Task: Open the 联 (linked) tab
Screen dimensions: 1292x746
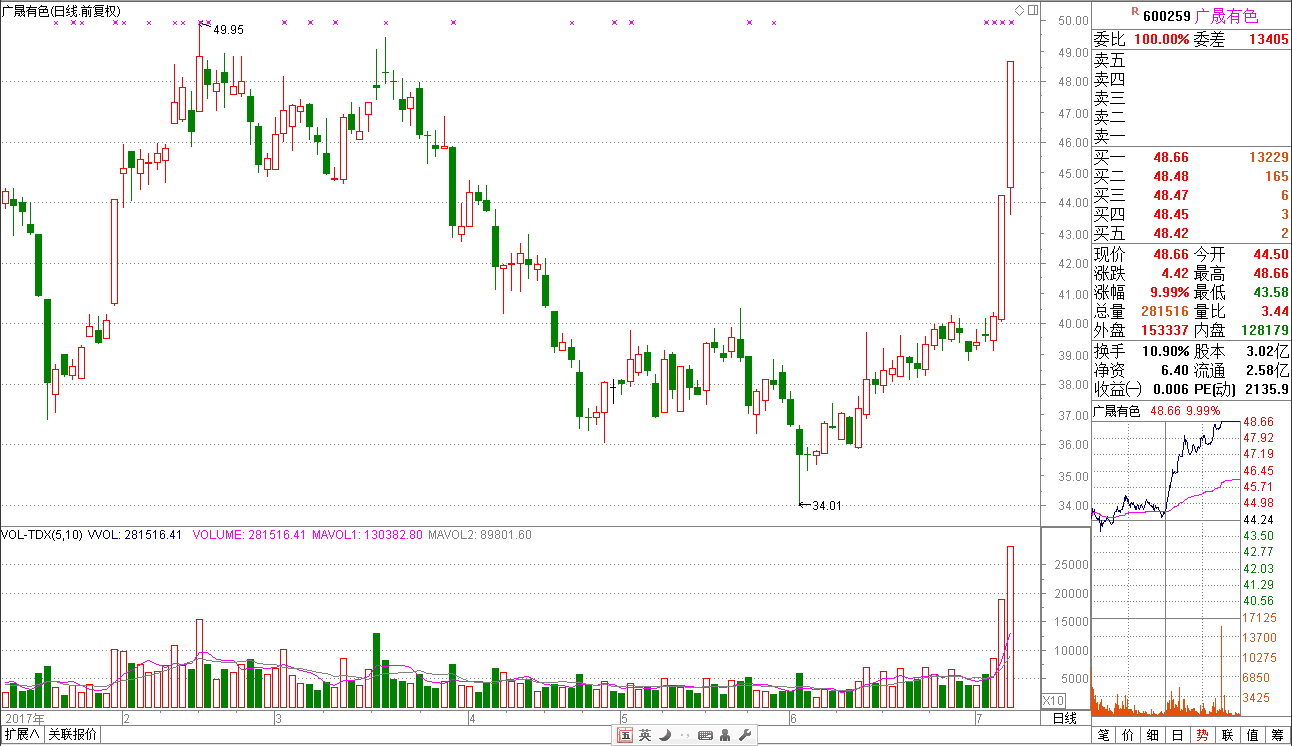Action: pos(1228,735)
